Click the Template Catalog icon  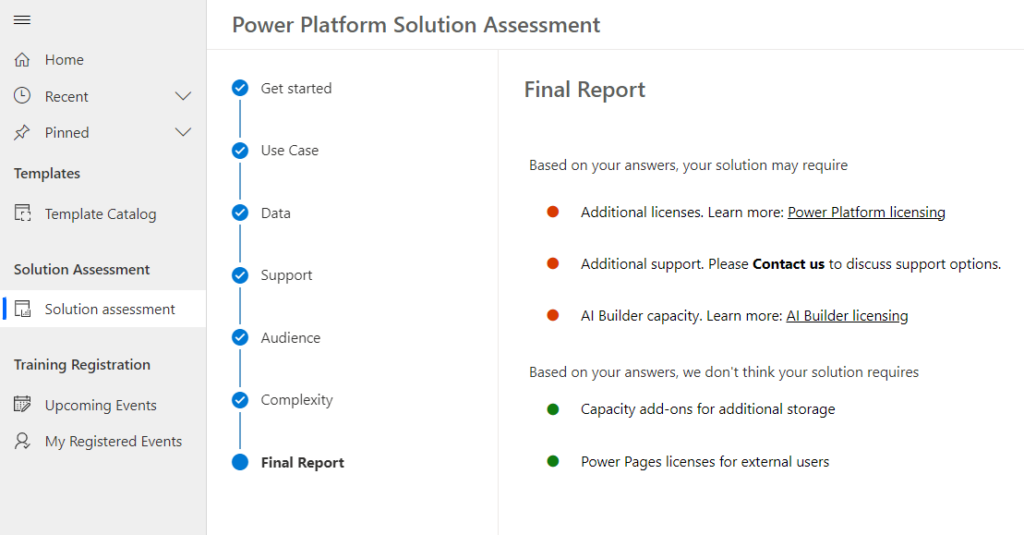coord(23,214)
